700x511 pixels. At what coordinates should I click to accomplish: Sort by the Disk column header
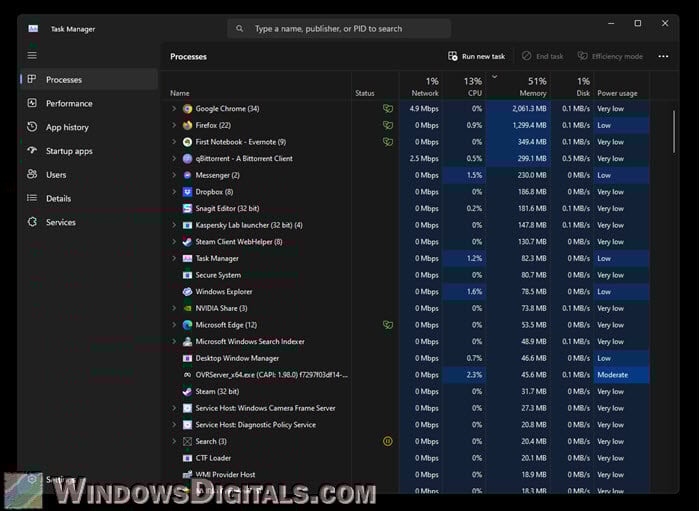pos(572,87)
